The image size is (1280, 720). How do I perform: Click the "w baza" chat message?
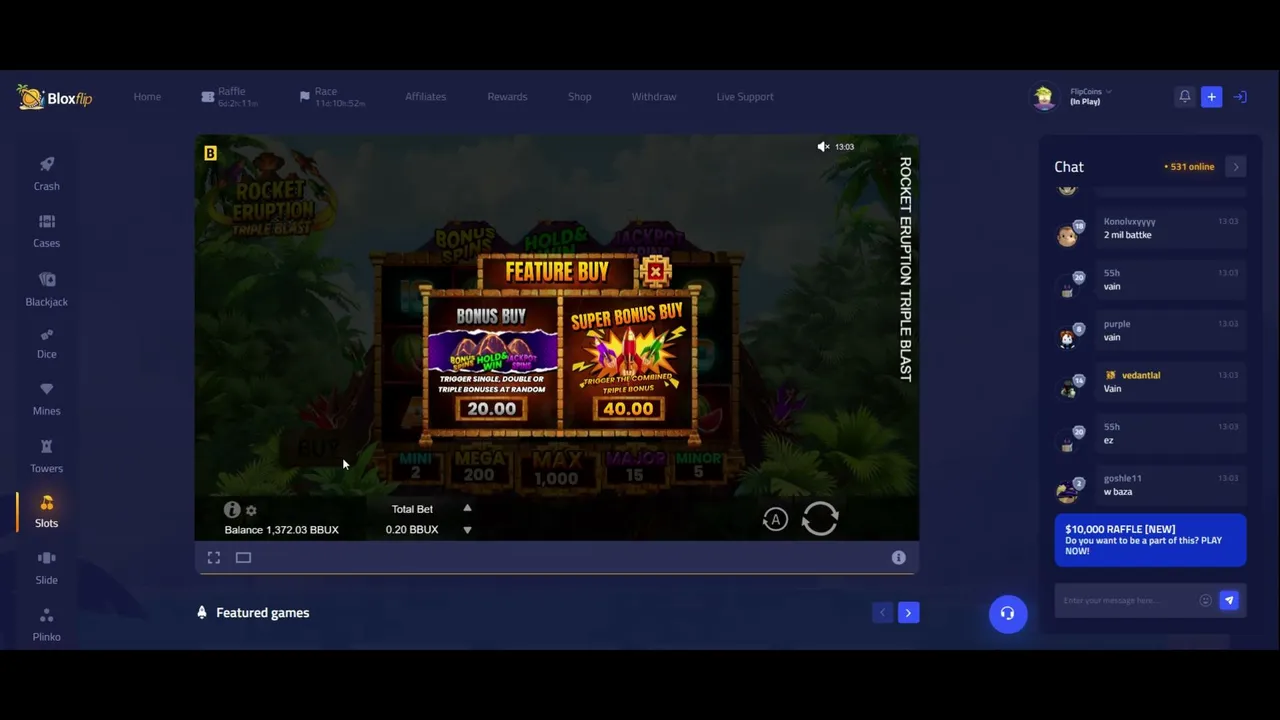pos(1119,492)
